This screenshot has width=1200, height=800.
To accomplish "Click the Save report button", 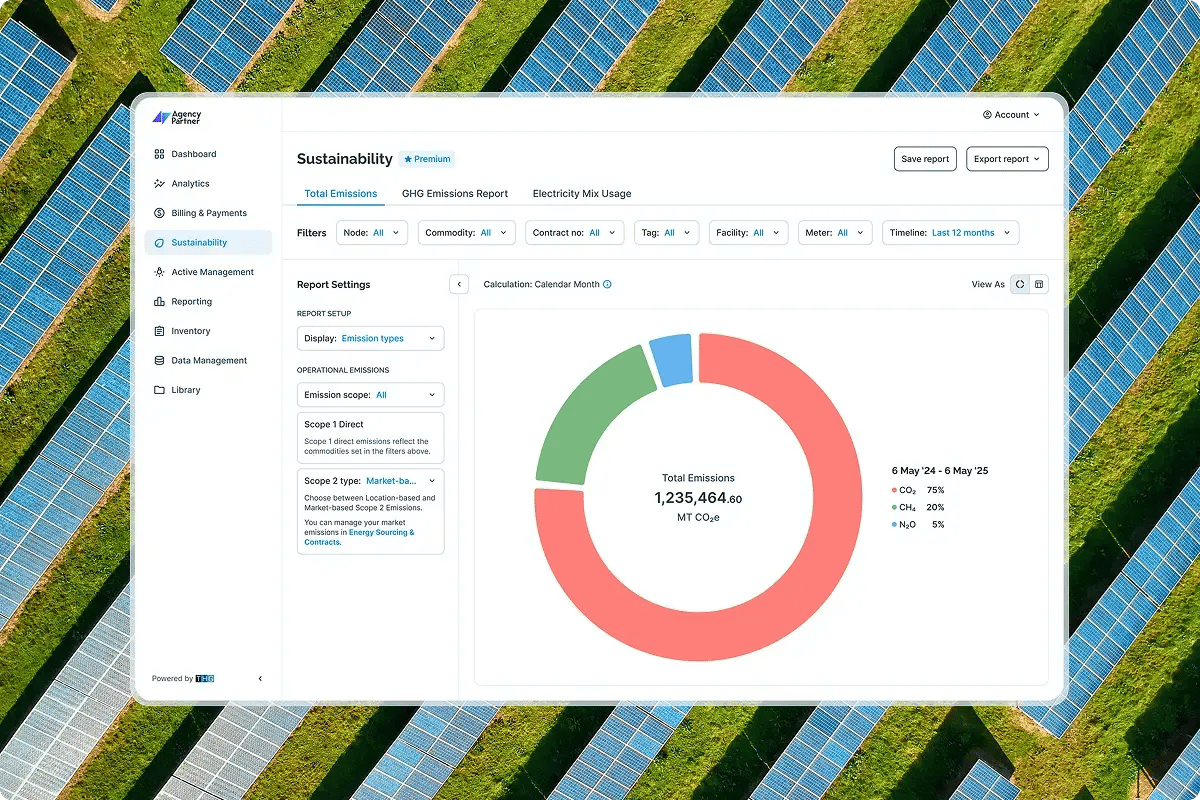I will click(x=924, y=158).
